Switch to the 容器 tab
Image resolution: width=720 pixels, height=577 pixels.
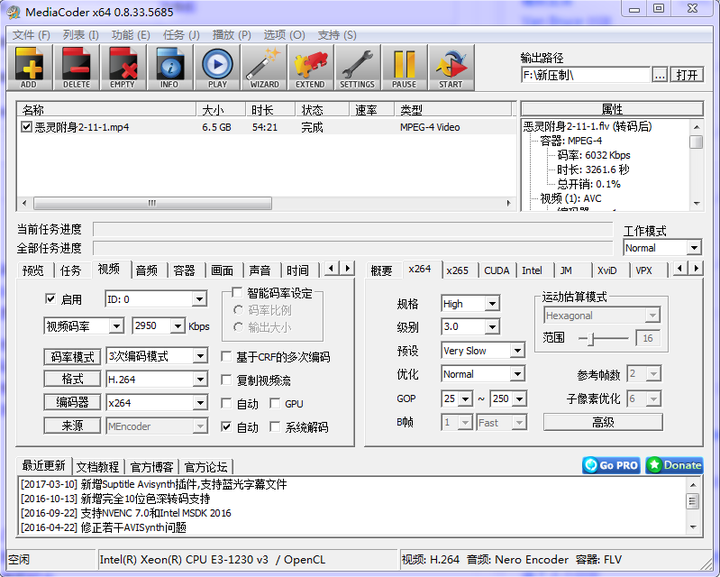(x=185, y=270)
